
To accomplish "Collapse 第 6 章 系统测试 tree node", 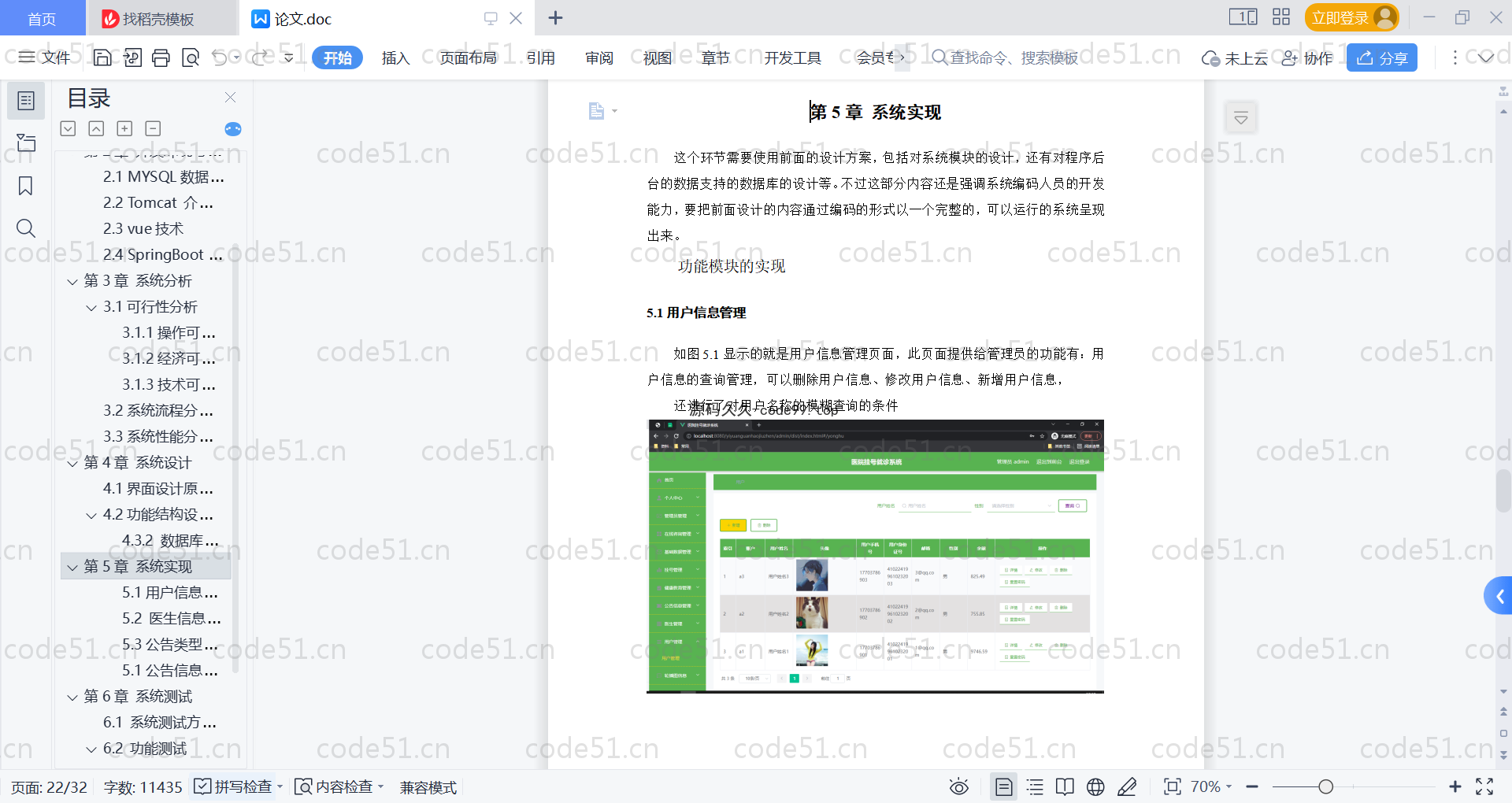I will click(72, 697).
